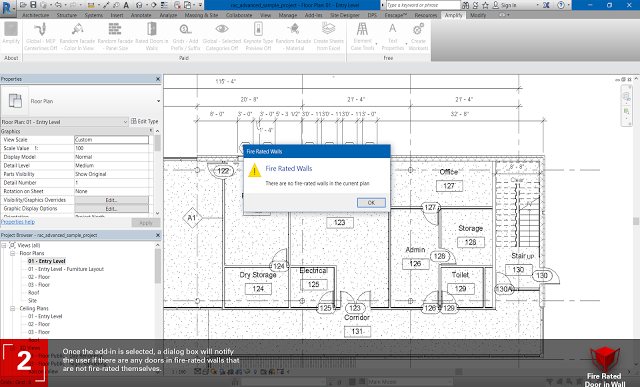This screenshot has width=640, height=387.
Task: Open the Floor Plan type selector dropdown
Action: tap(158, 101)
